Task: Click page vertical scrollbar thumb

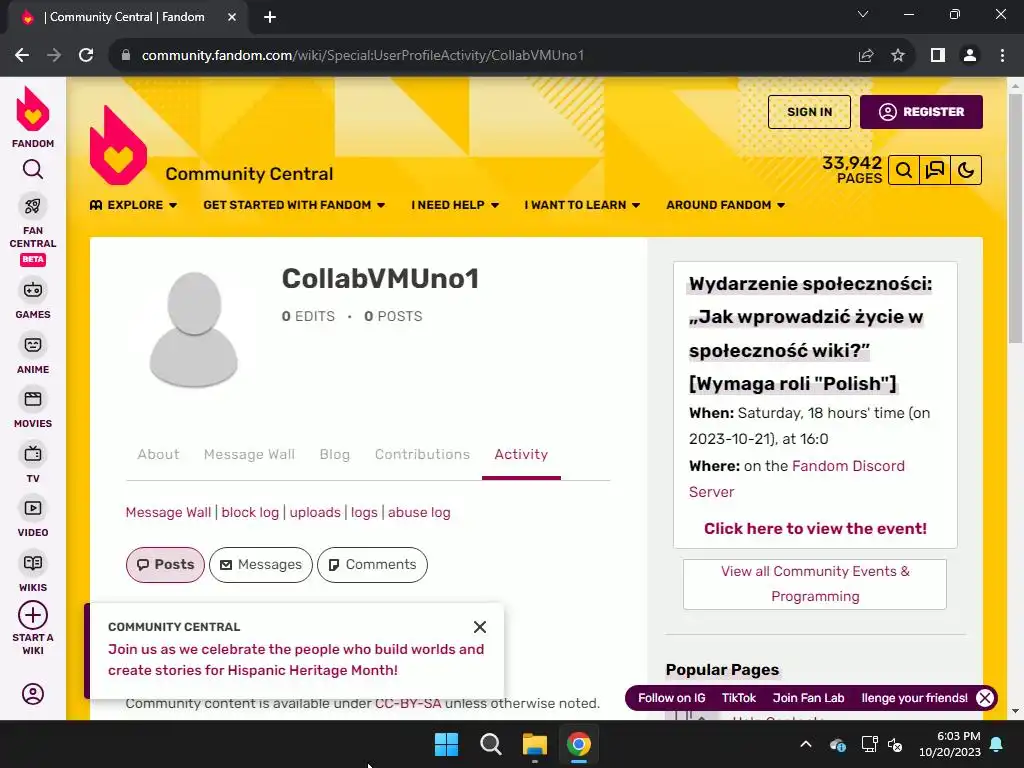Action: pyautogui.click(x=1015, y=217)
